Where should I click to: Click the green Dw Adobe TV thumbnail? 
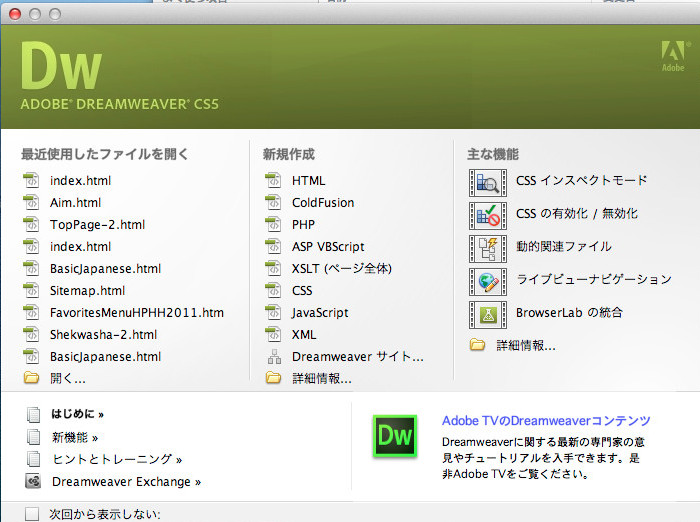click(x=395, y=436)
